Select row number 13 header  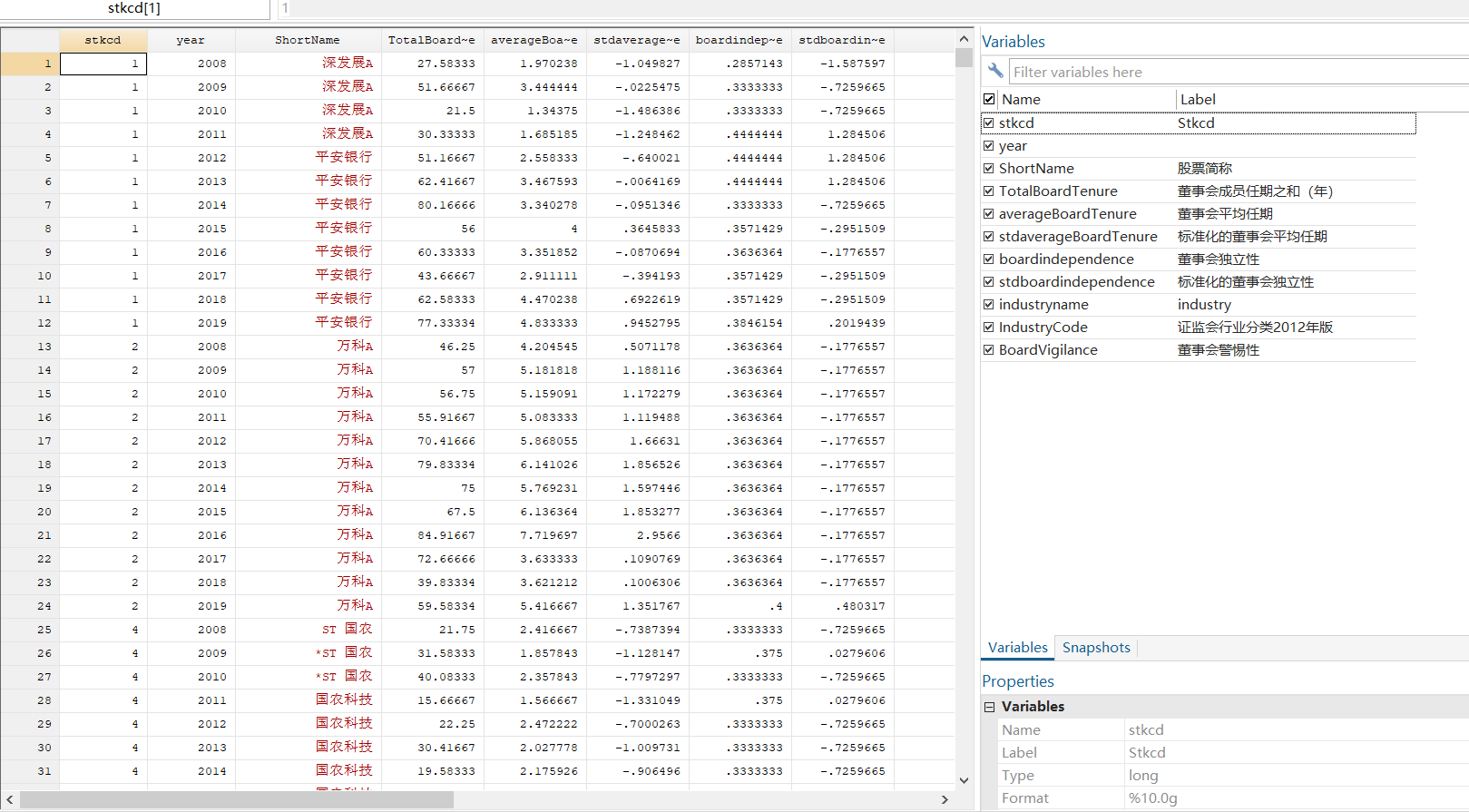pos(29,347)
